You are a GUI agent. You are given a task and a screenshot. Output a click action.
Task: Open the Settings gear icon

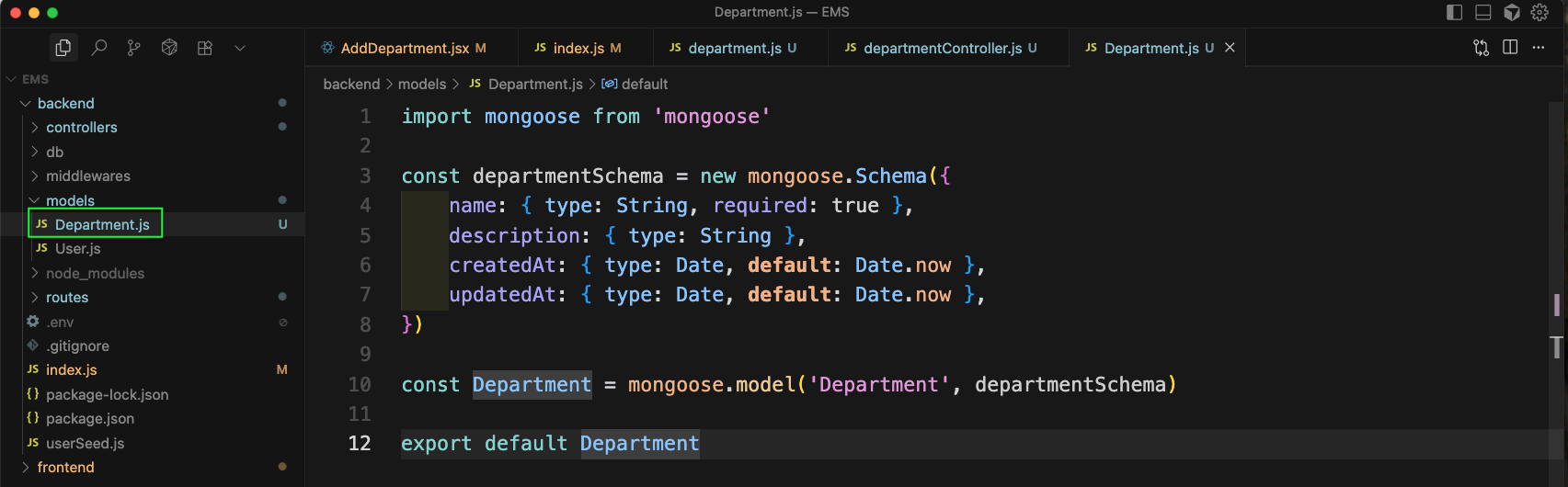(x=1539, y=13)
